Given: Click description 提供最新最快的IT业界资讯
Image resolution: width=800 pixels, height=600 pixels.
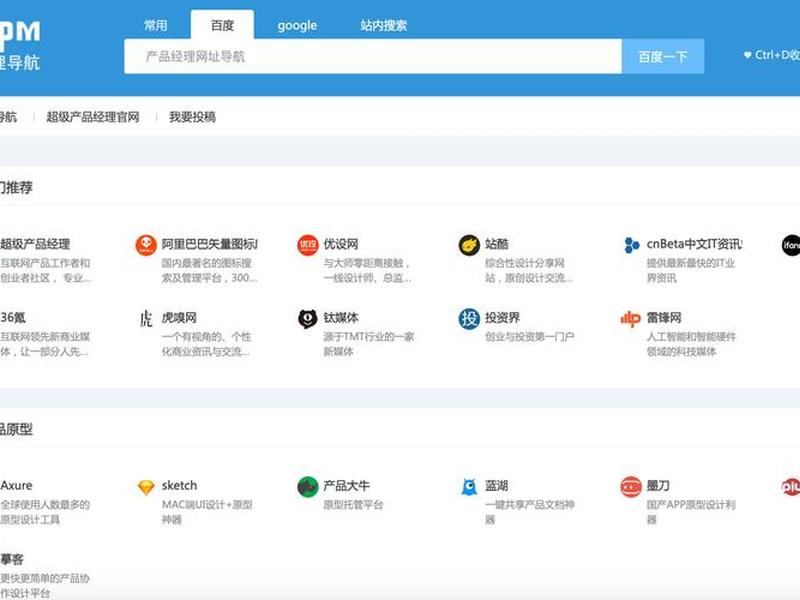Looking at the screenshot, I should tap(691, 270).
